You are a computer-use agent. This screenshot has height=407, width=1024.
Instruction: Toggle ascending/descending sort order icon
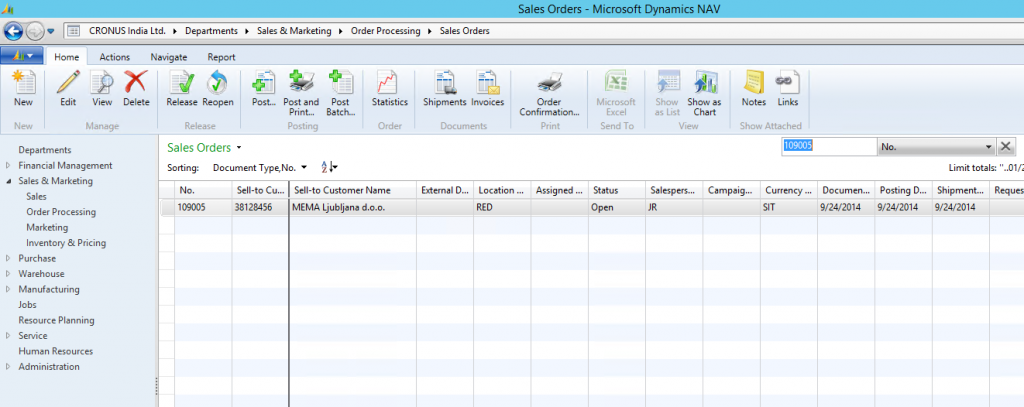pyautogui.click(x=329, y=168)
